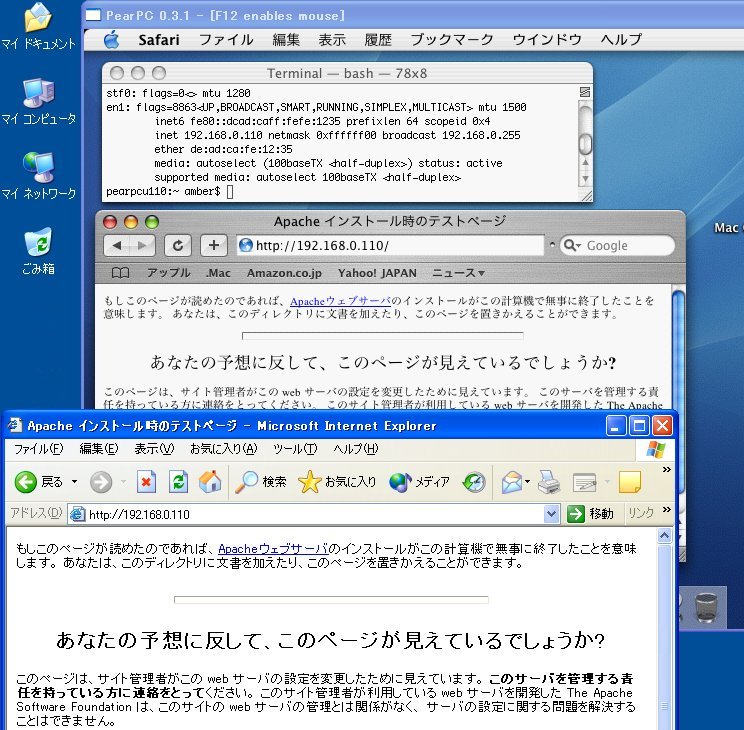
Task: Click the Internet Explorer Forward button
Action: click(x=101, y=482)
